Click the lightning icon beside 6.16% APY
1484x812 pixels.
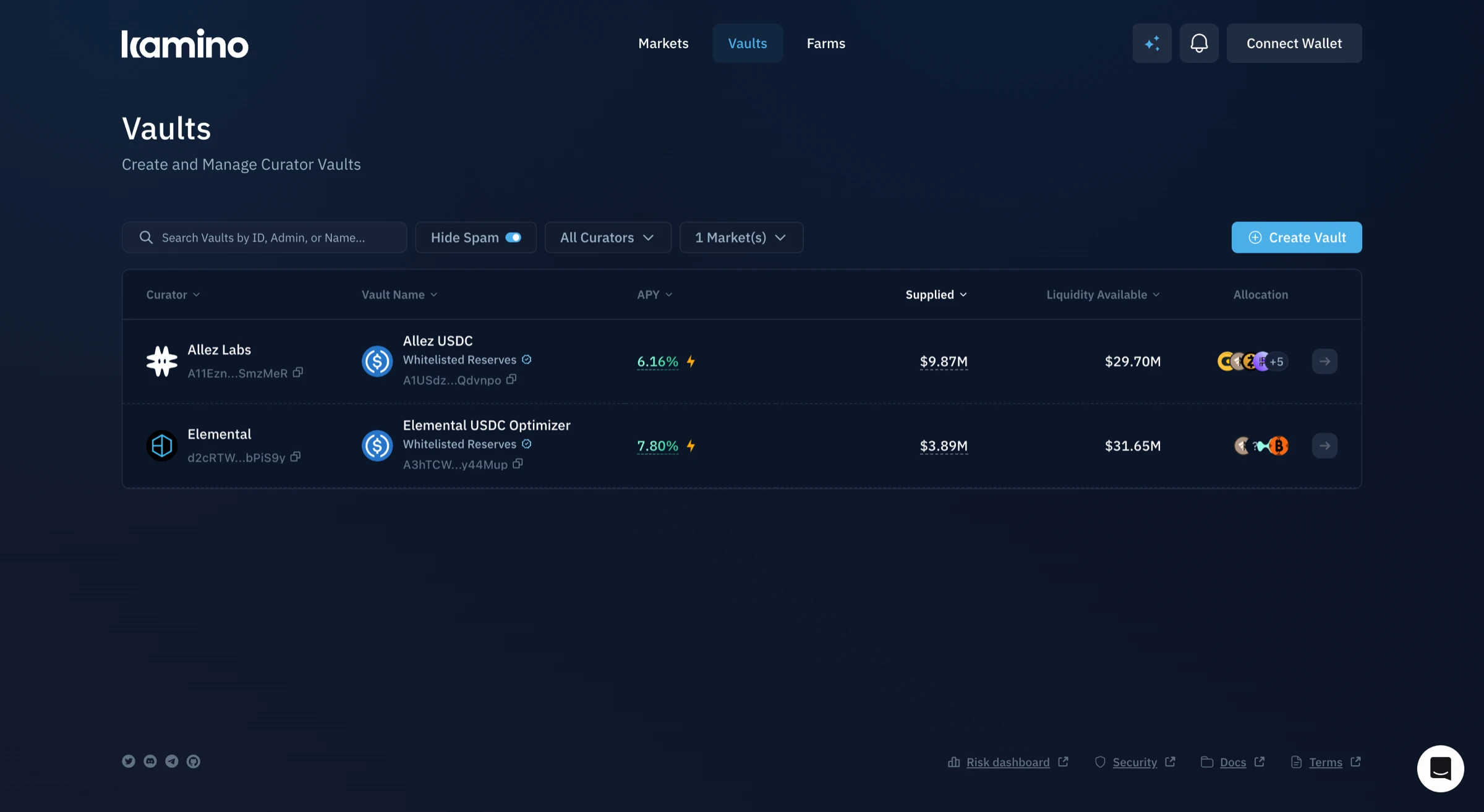[691, 361]
